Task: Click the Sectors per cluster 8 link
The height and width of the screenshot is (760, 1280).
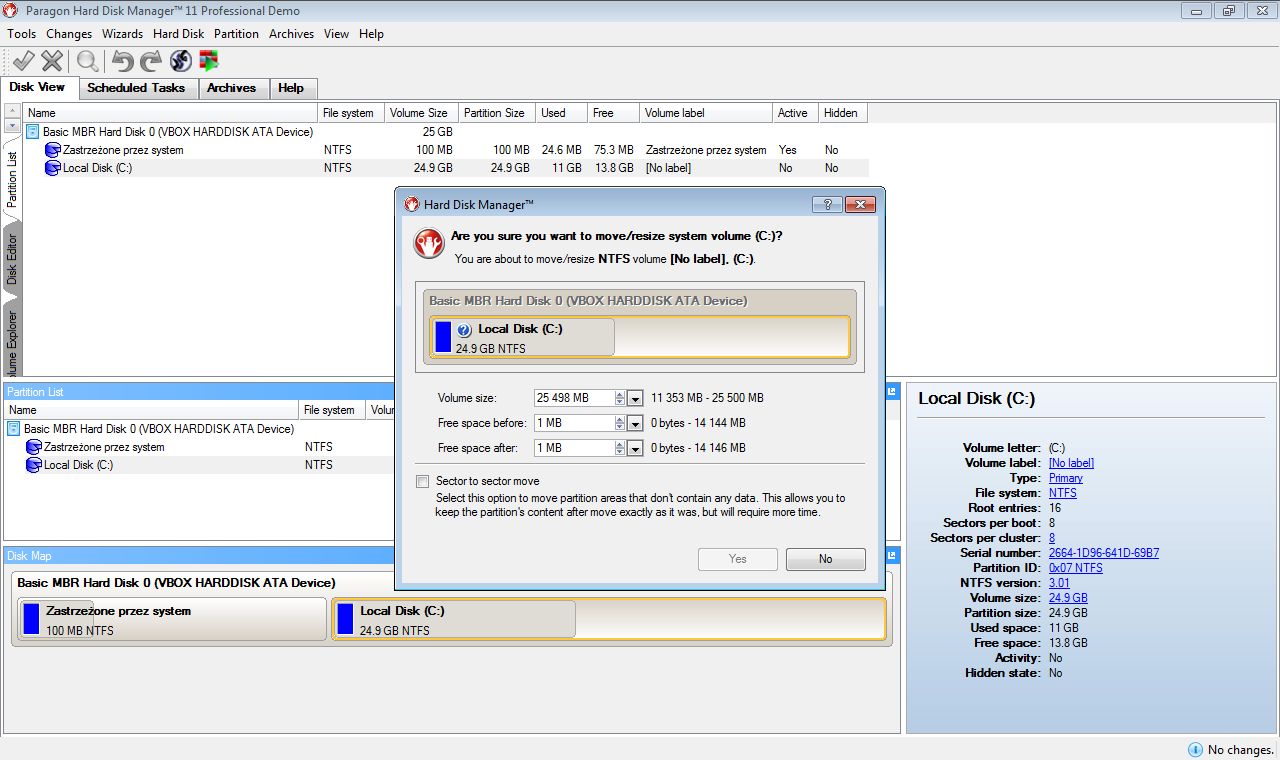Action: tap(1052, 538)
